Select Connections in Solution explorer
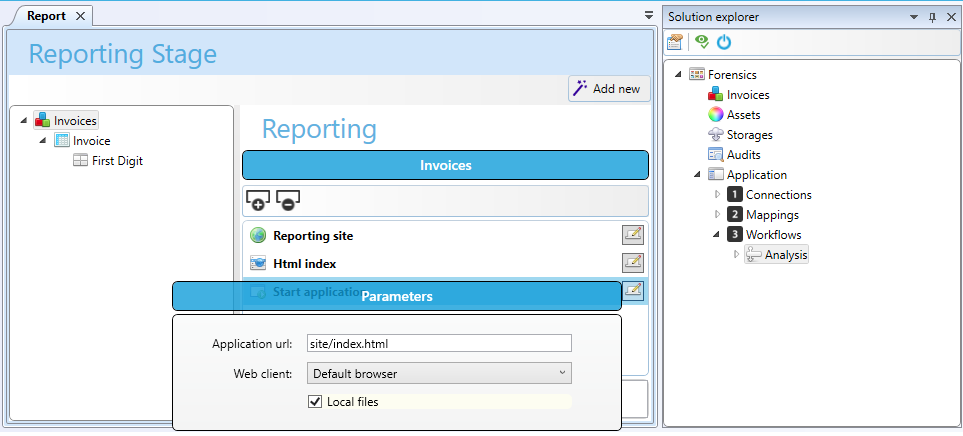 pyautogui.click(x=779, y=195)
